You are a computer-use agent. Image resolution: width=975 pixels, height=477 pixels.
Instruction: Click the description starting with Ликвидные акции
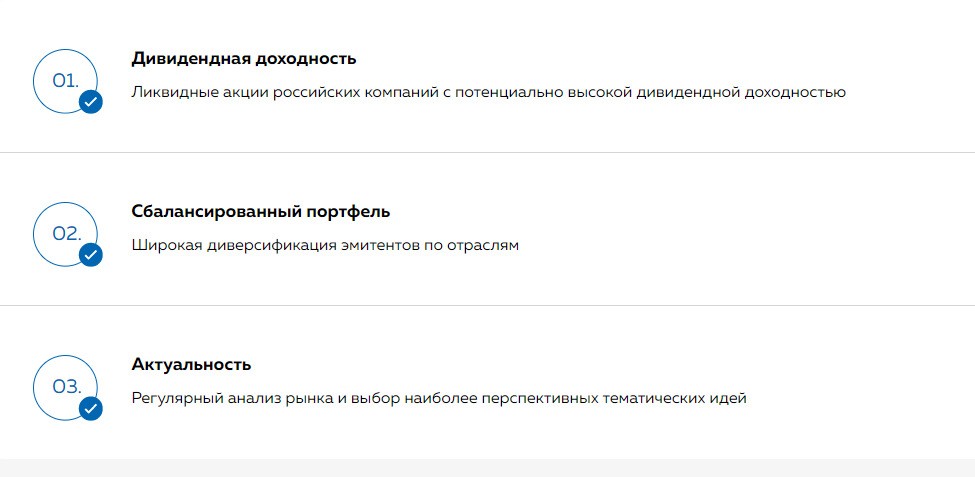click(x=489, y=93)
